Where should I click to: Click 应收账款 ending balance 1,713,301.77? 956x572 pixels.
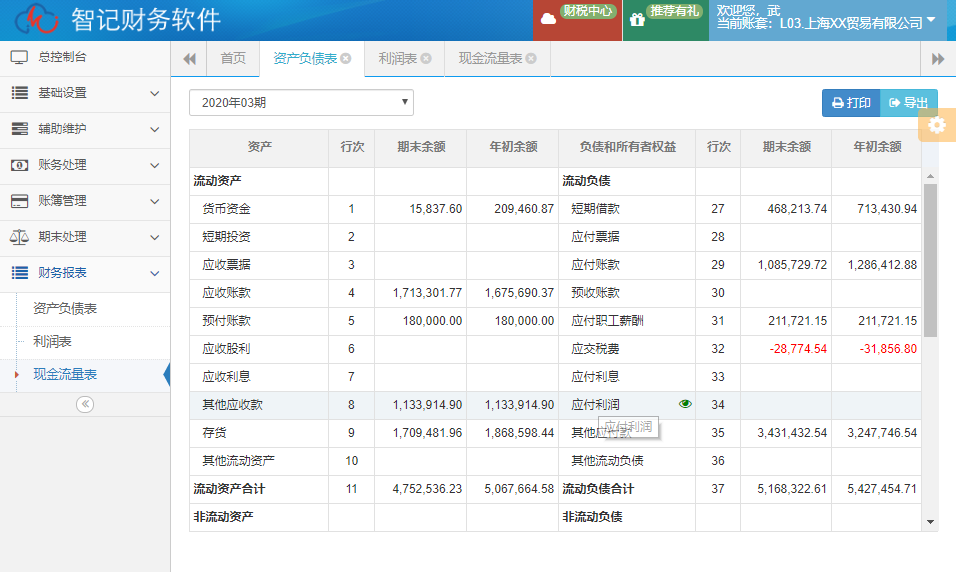[x=427, y=293]
